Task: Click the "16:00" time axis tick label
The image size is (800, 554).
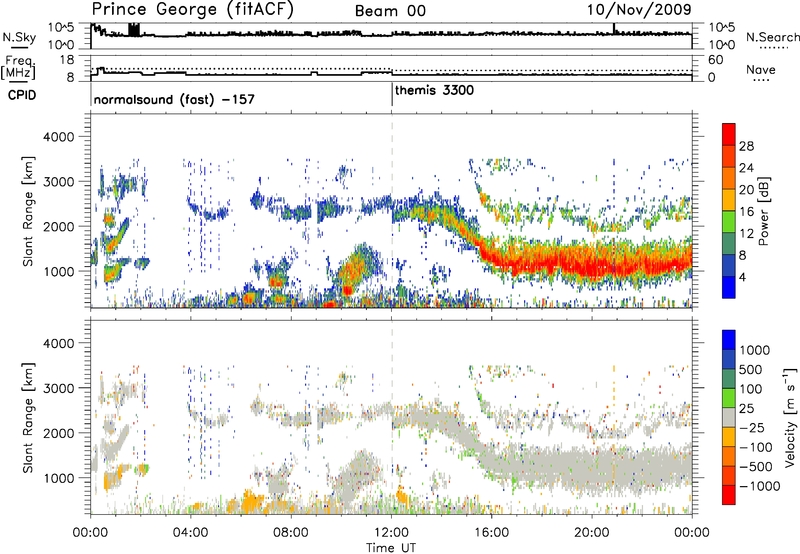Action: [x=491, y=533]
